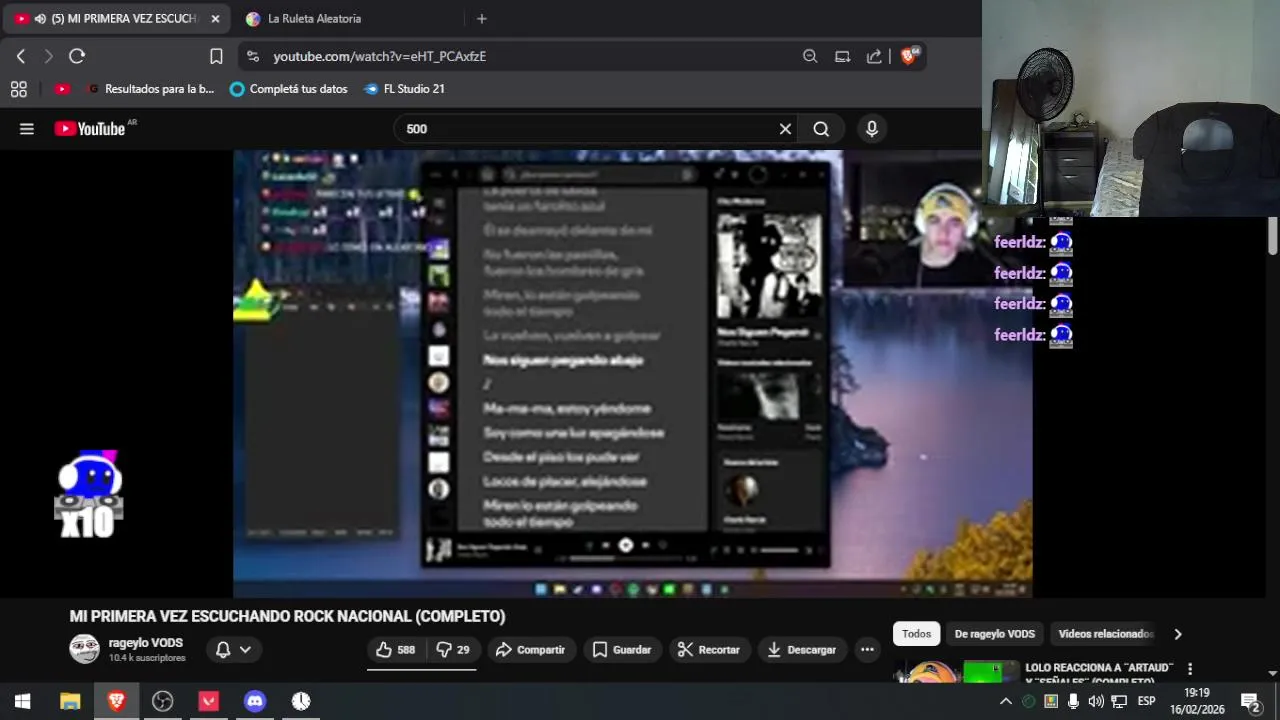Open the volume control in system tray
This screenshot has width=1280, height=720.
point(1096,701)
